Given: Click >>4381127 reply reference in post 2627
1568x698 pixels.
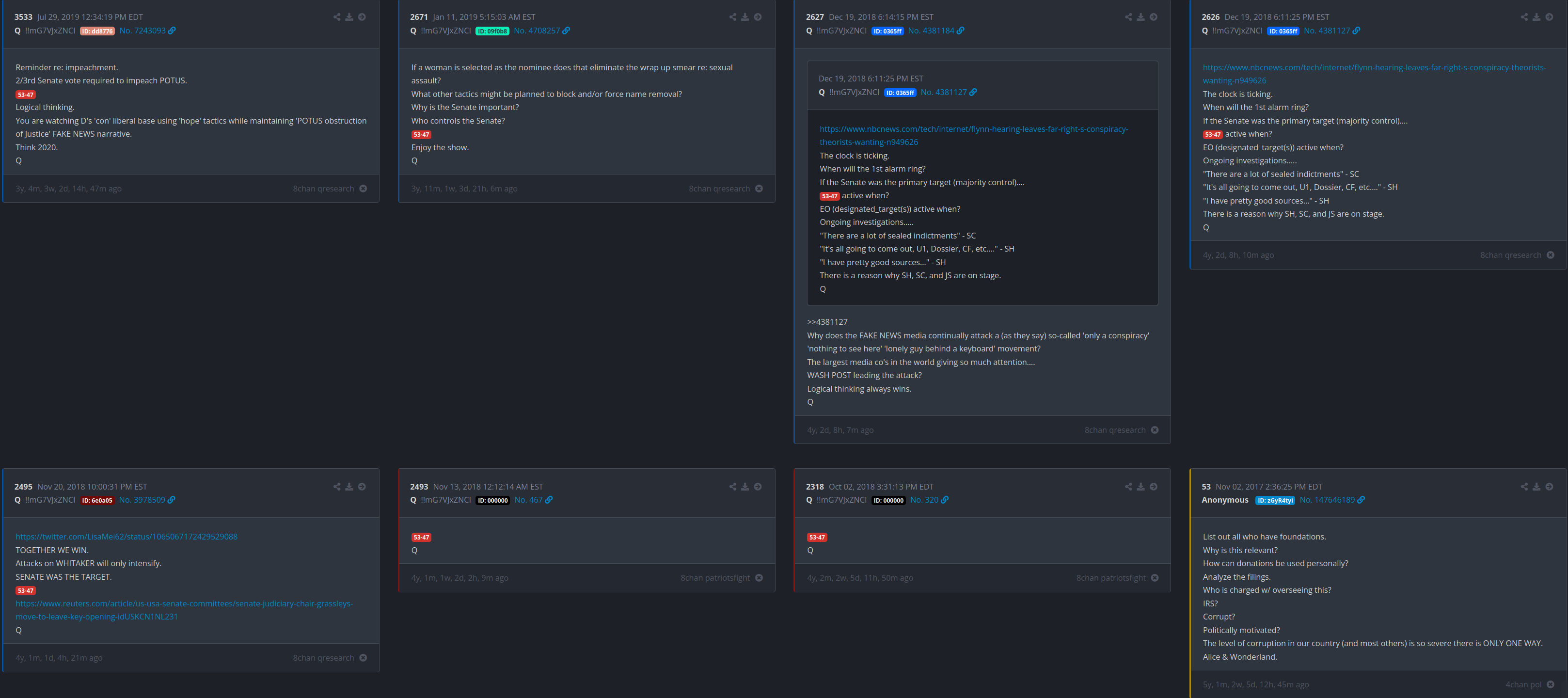Looking at the screenshot, I should 827,322.
